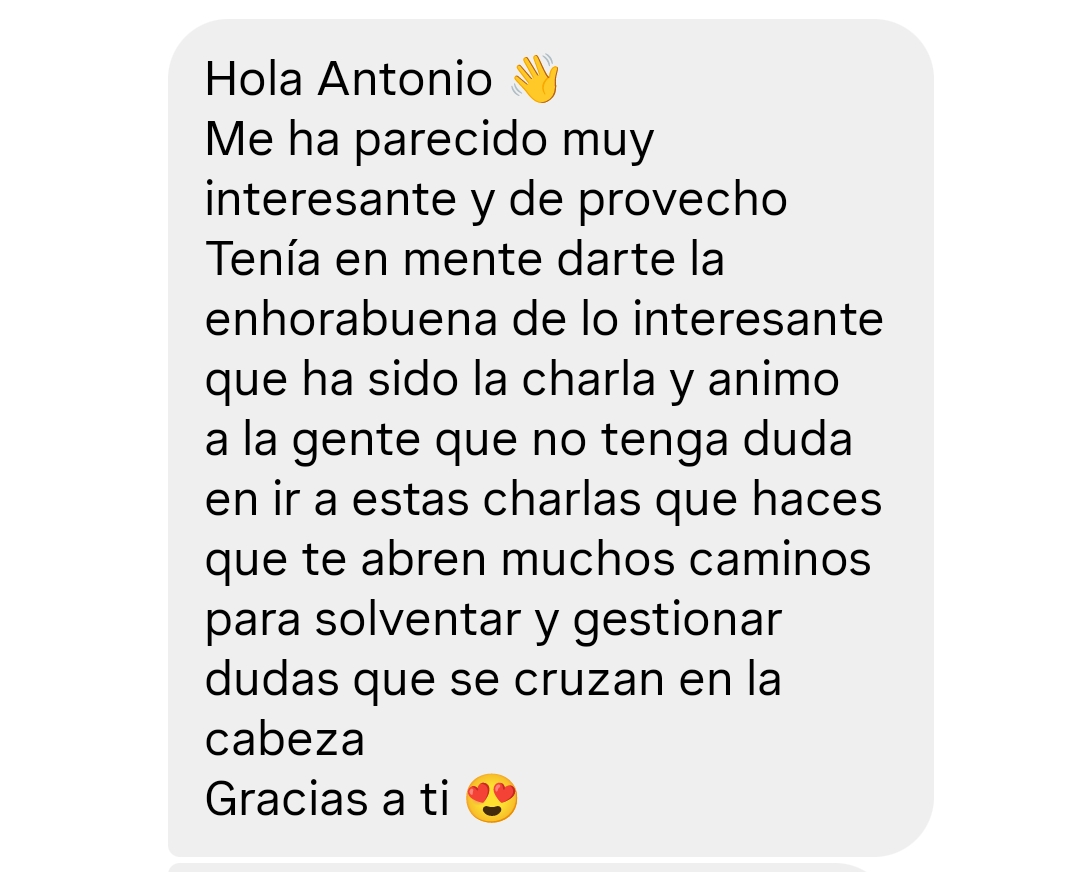The width and height of the screenshot is (1080, 872).
Task: Click the waving hand emoji
Action: tap(534, 78)
